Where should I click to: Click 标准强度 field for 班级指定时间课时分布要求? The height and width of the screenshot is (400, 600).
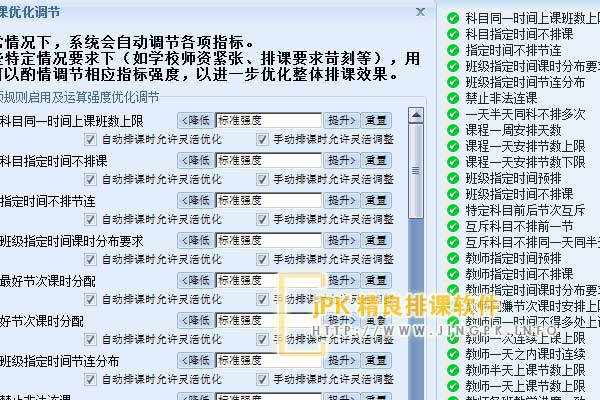pyautogui.click(x=269, y=240)
